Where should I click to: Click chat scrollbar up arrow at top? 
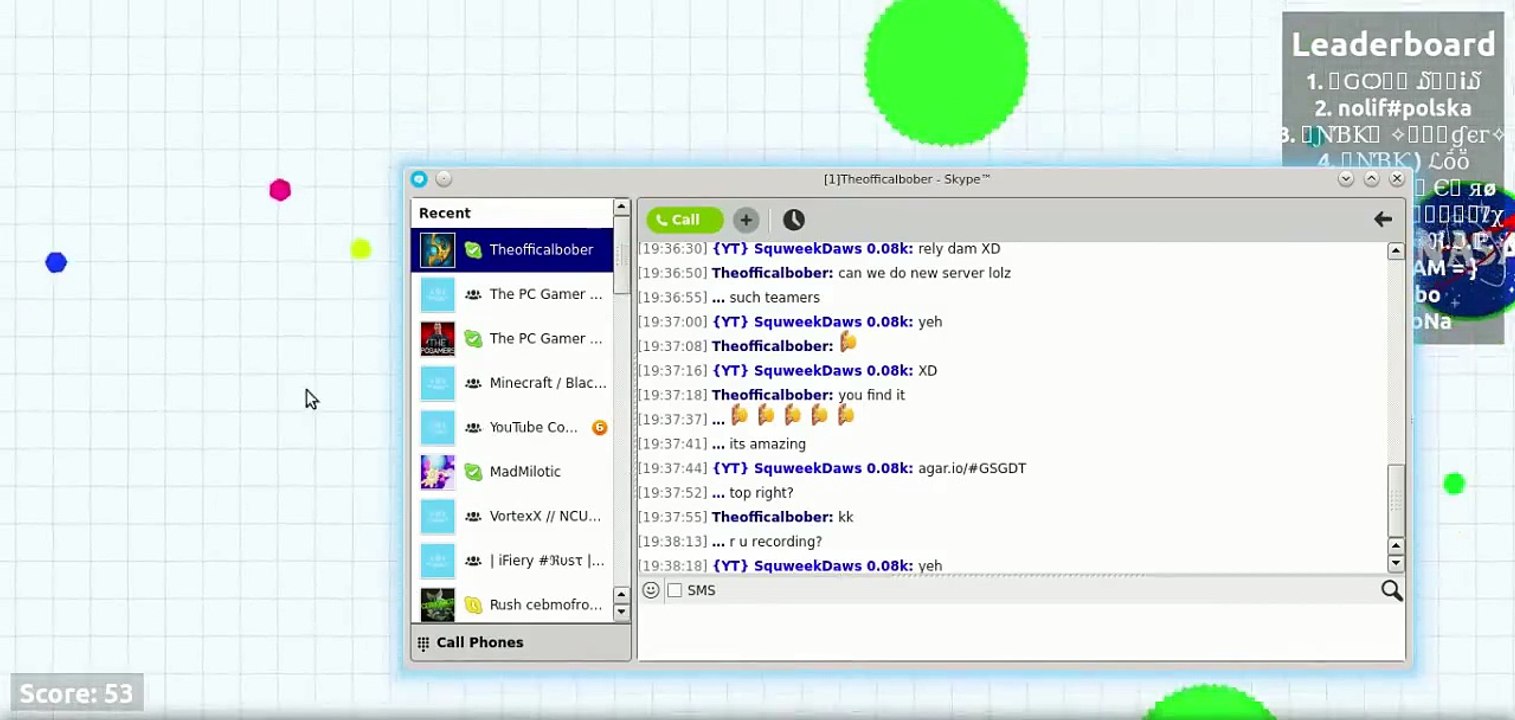1396,251
